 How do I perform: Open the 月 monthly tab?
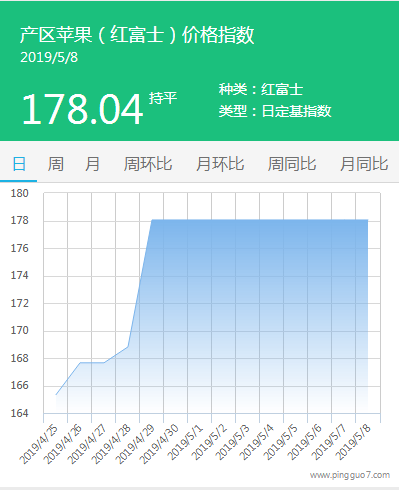[x=92, y=164]
